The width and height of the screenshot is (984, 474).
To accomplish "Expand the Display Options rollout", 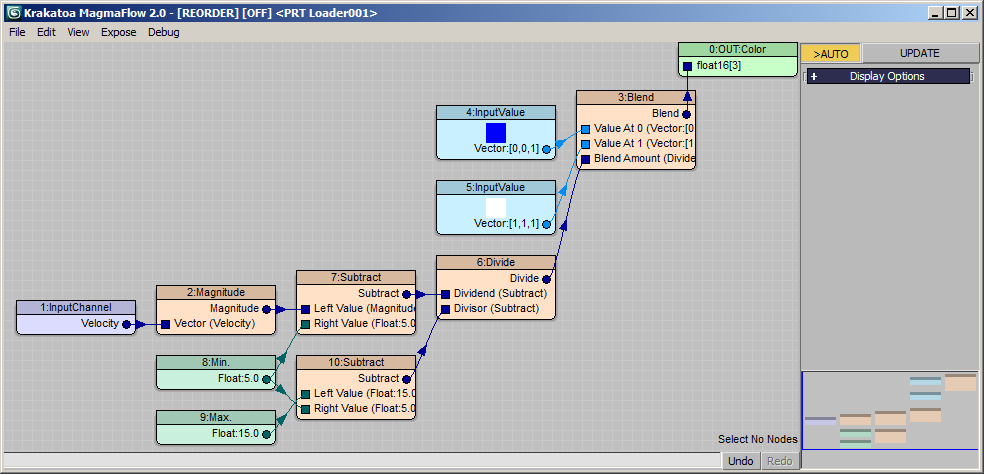I will click(888, 77).
